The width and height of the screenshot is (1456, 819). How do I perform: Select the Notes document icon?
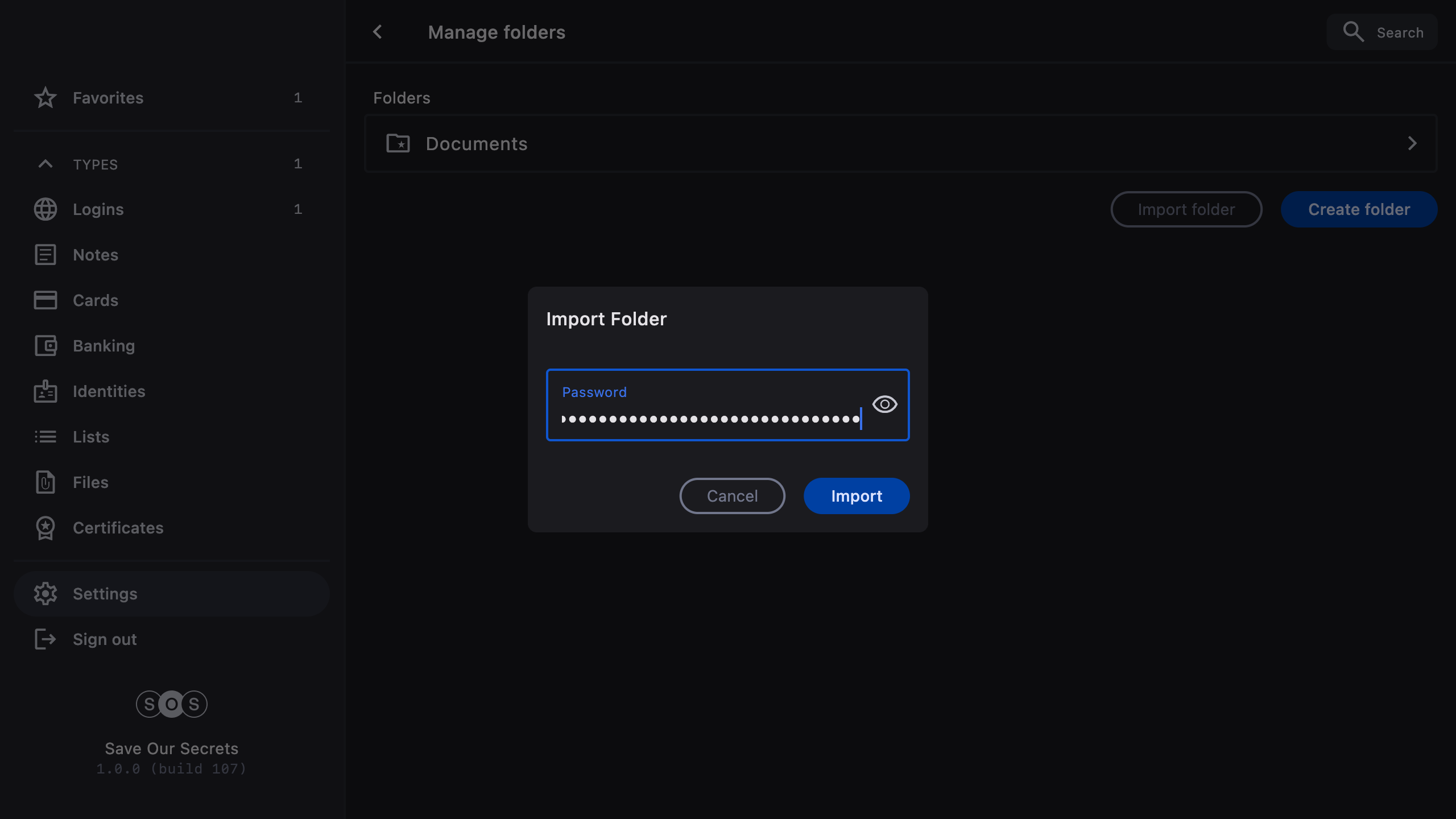coord(45,255)
